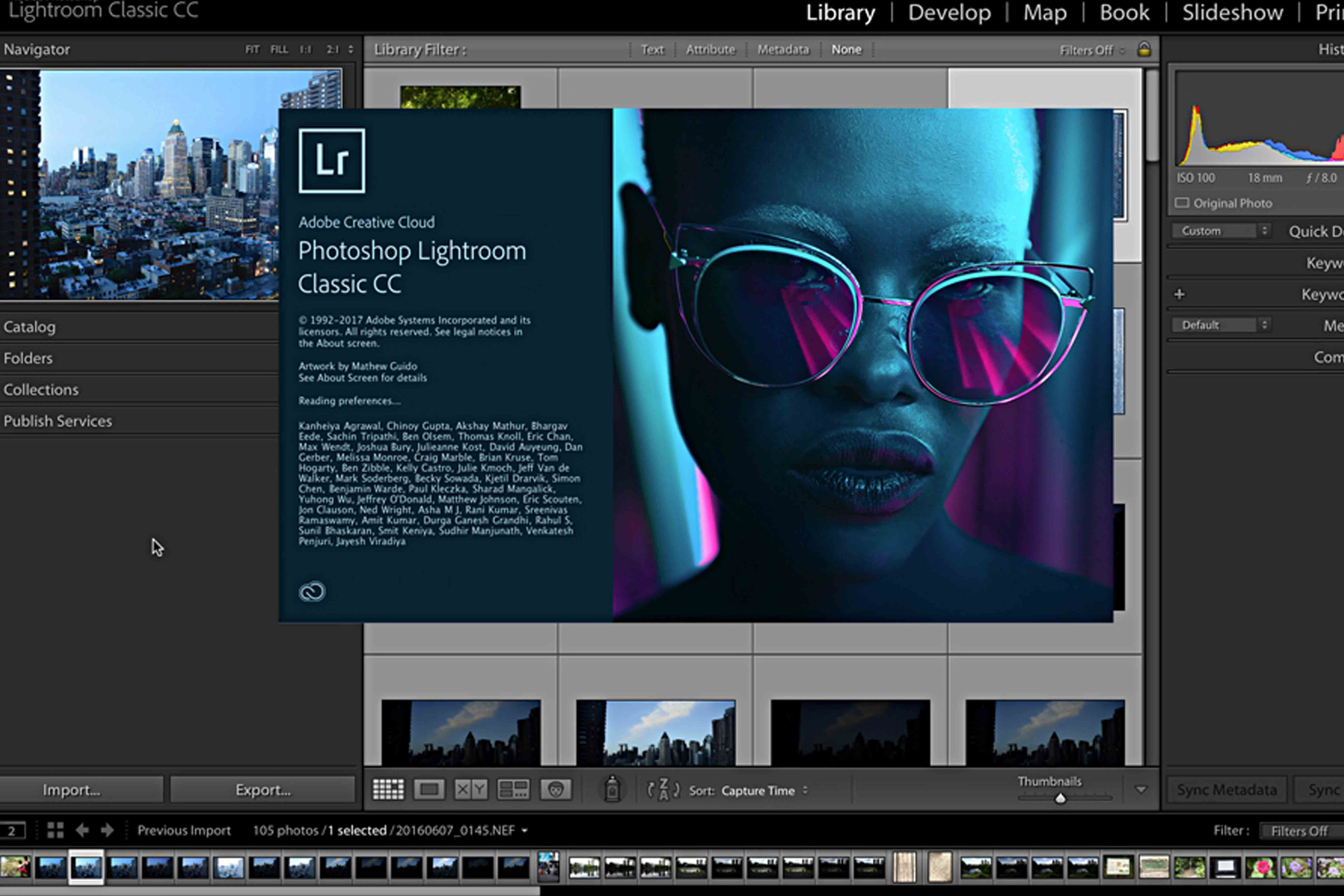Switch to Loupe view icon
The height and width of the screenshot is (896, 1344).
point(429,790)
